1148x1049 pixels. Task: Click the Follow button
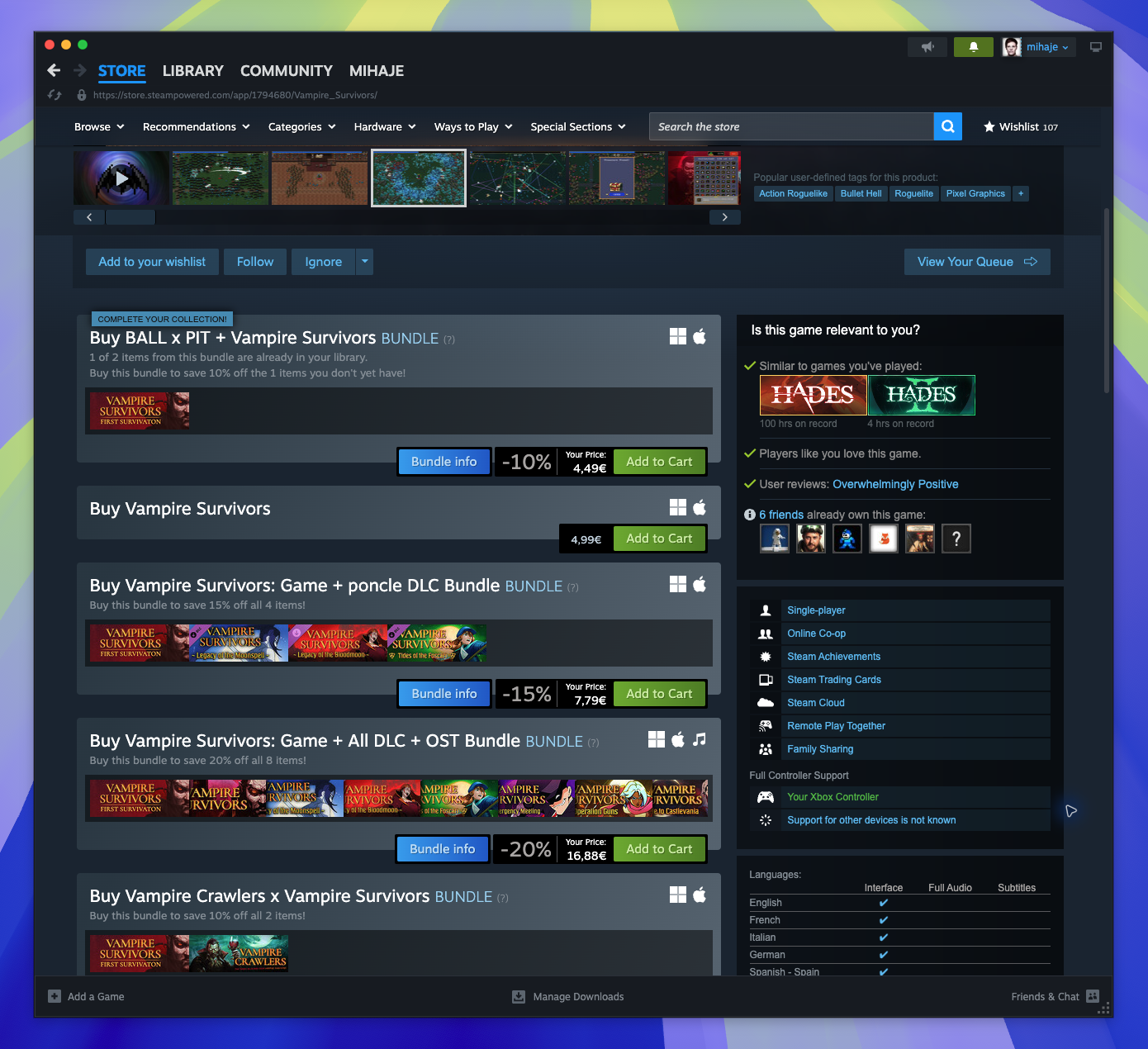255,262
